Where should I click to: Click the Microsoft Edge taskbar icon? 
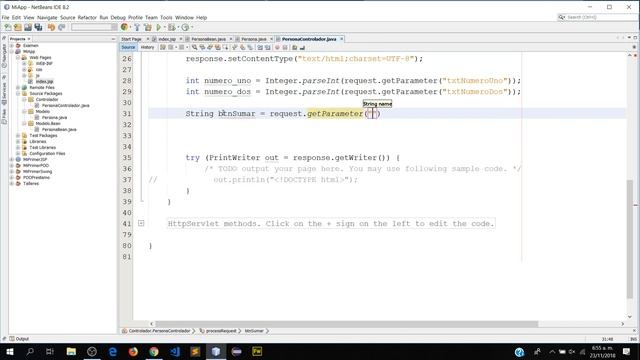coord(112,351)
